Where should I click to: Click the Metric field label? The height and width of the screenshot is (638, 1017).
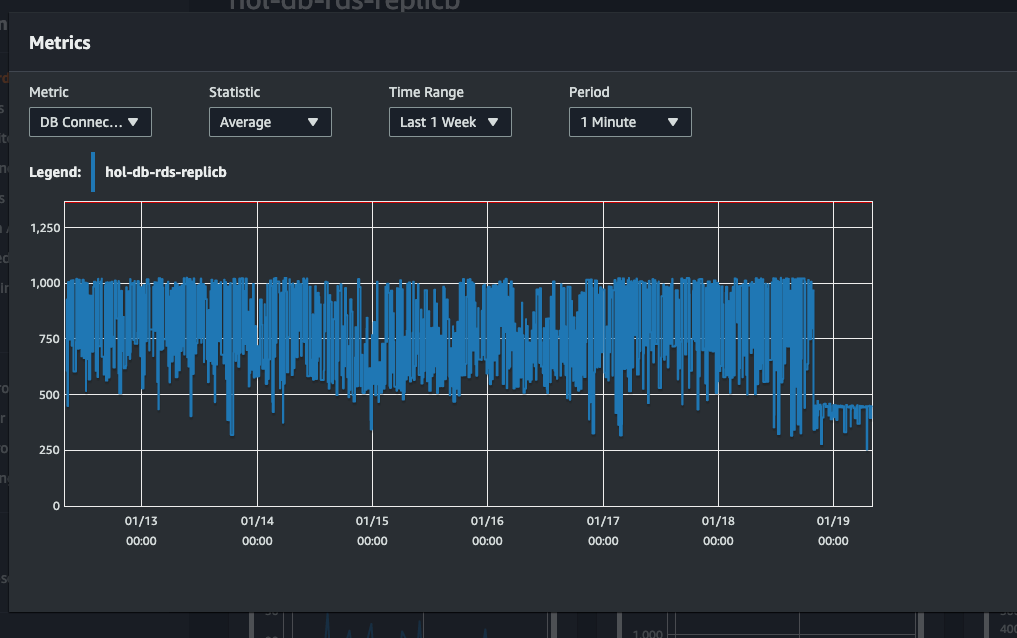(x=49, y=92)
